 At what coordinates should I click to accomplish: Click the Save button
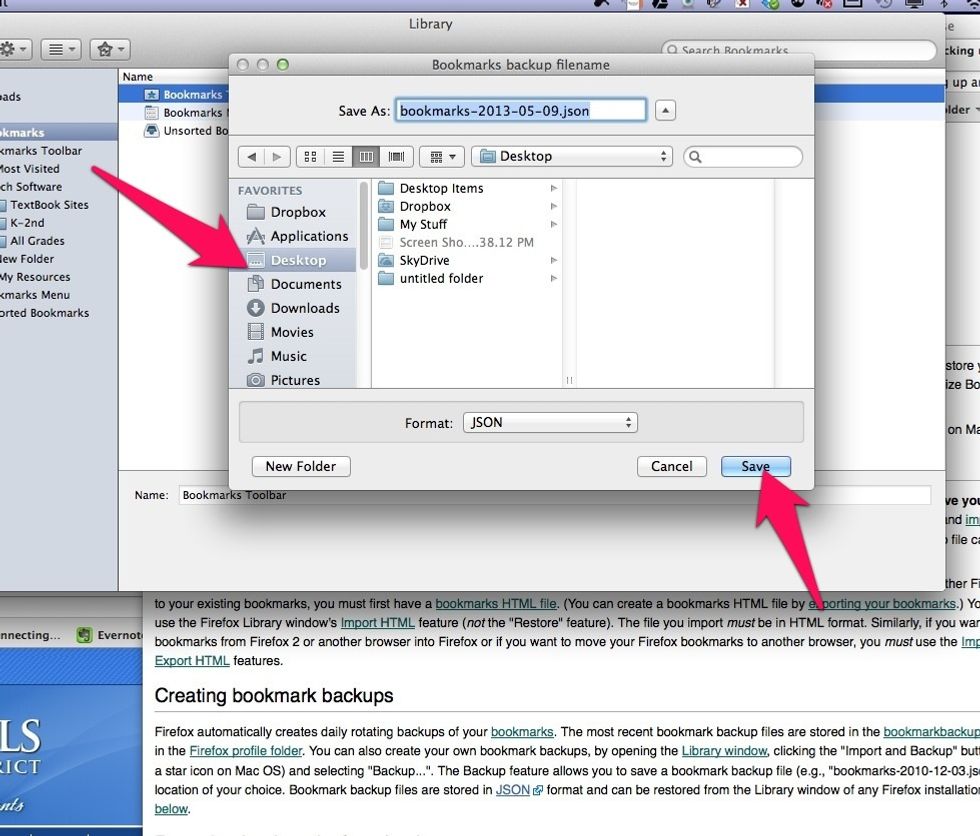coord(755,466)
